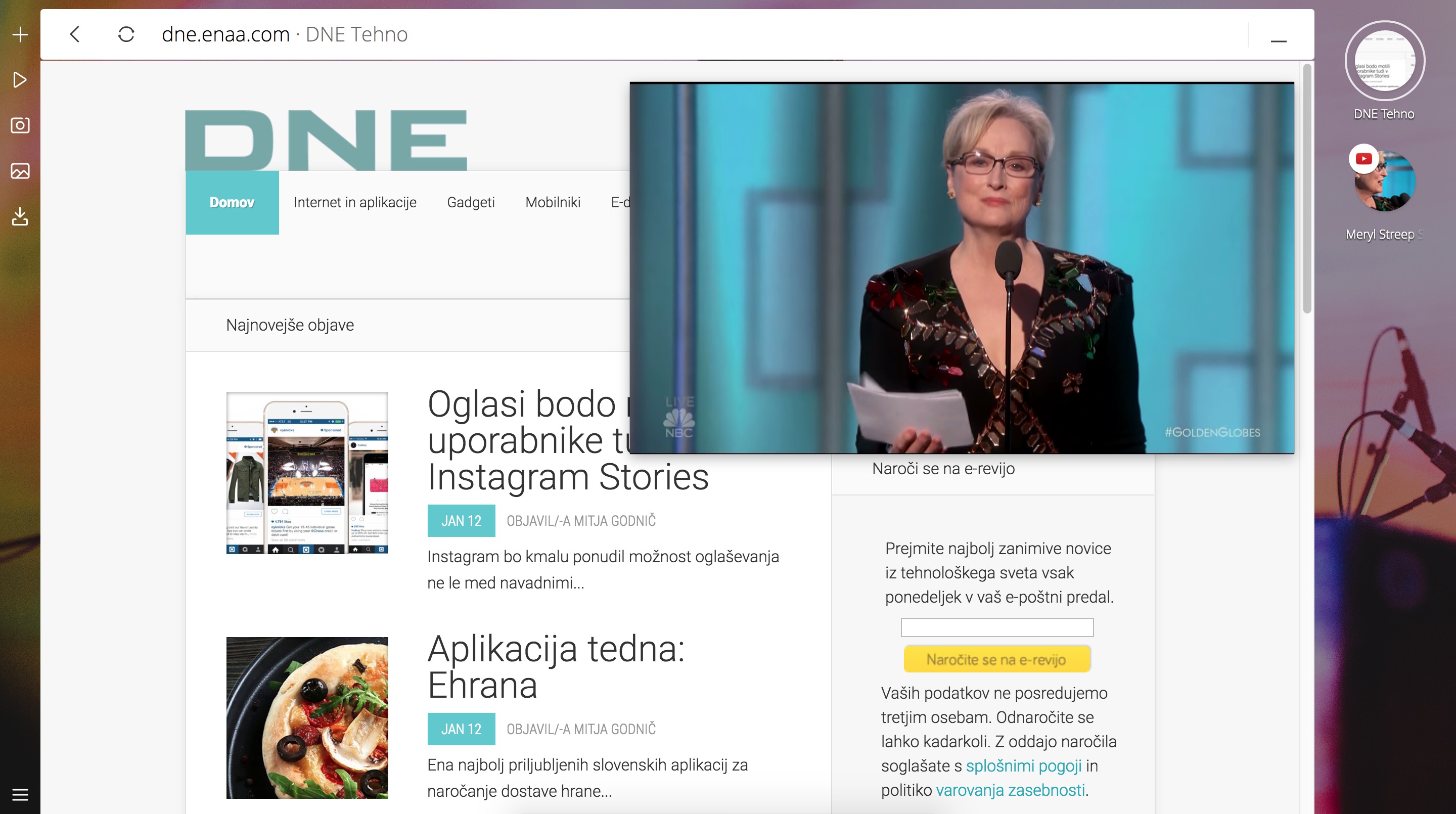Go back with the arrow icon

(75, 34)
